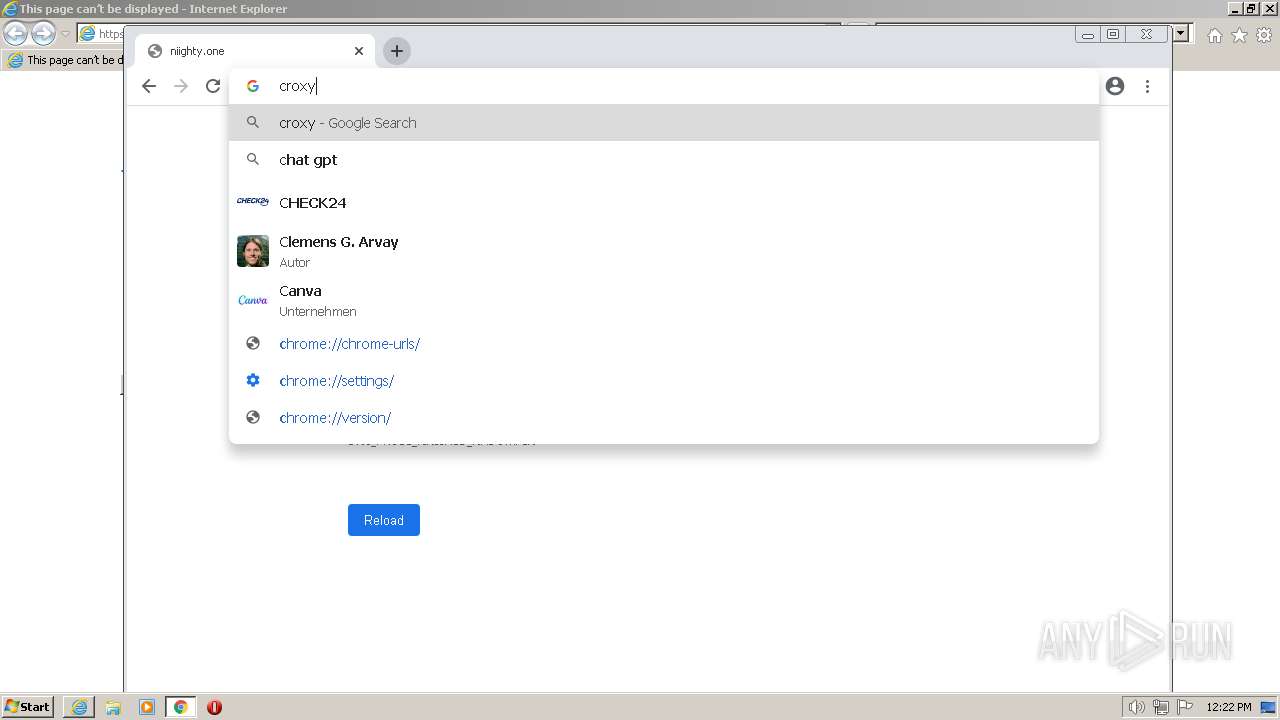Open a new Chrome tab with plus button
Viewport: 1280px width, 720px height.
397,51
